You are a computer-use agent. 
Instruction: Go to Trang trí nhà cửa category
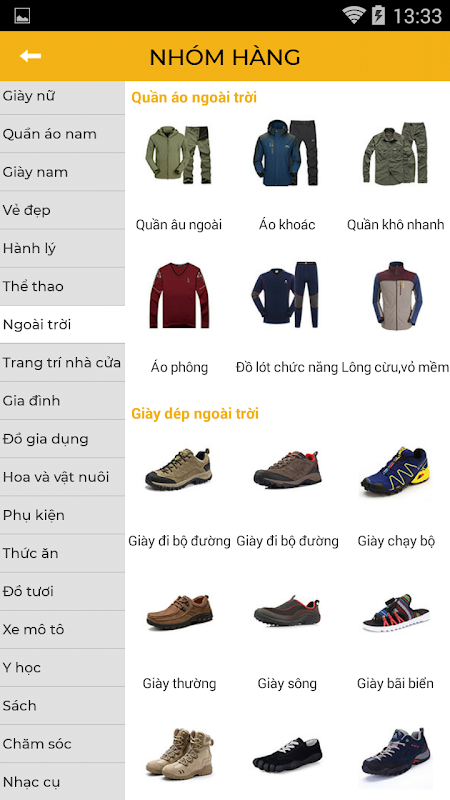coord(62,363)
